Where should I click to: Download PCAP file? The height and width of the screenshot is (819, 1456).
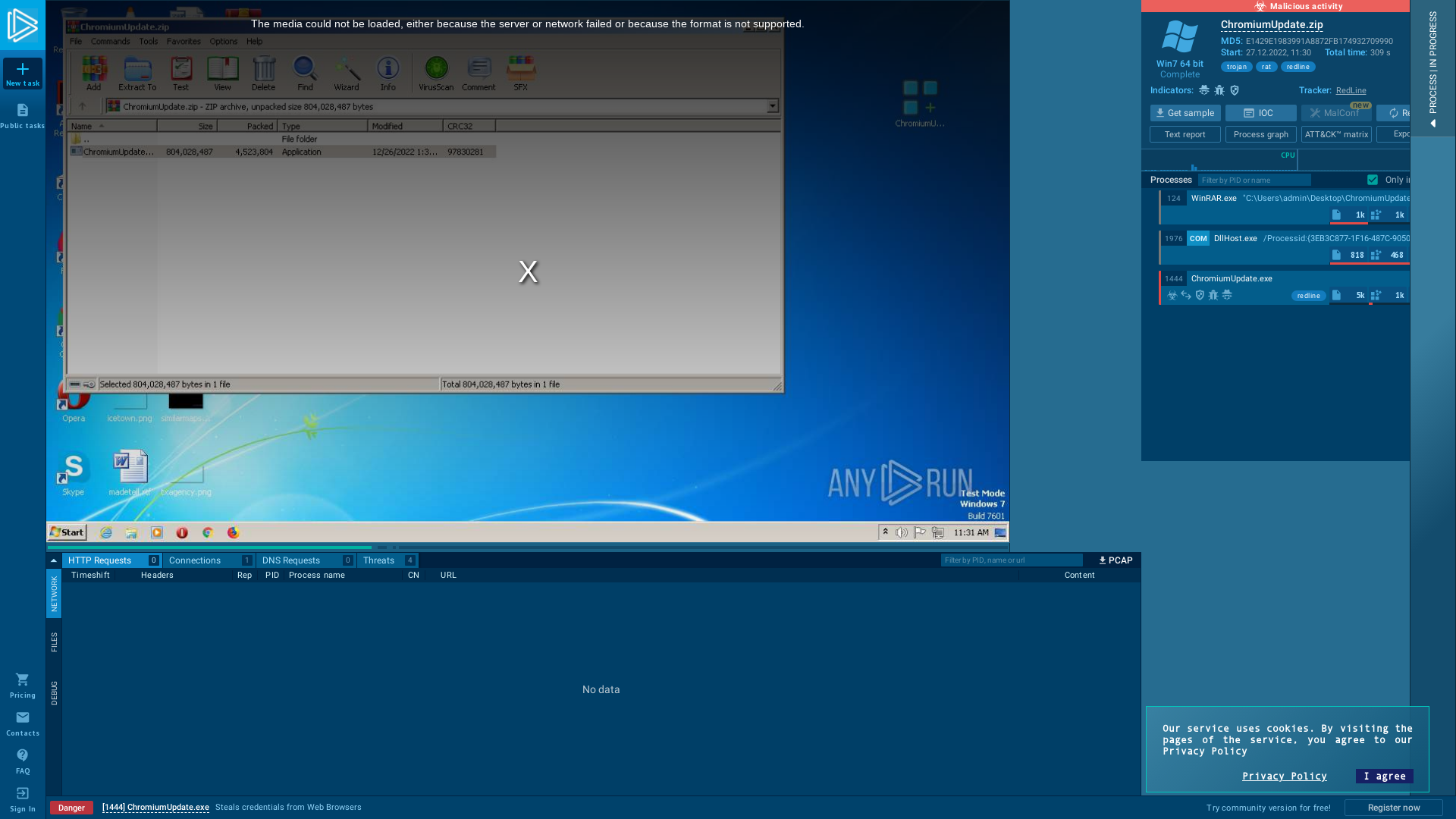1116,560
